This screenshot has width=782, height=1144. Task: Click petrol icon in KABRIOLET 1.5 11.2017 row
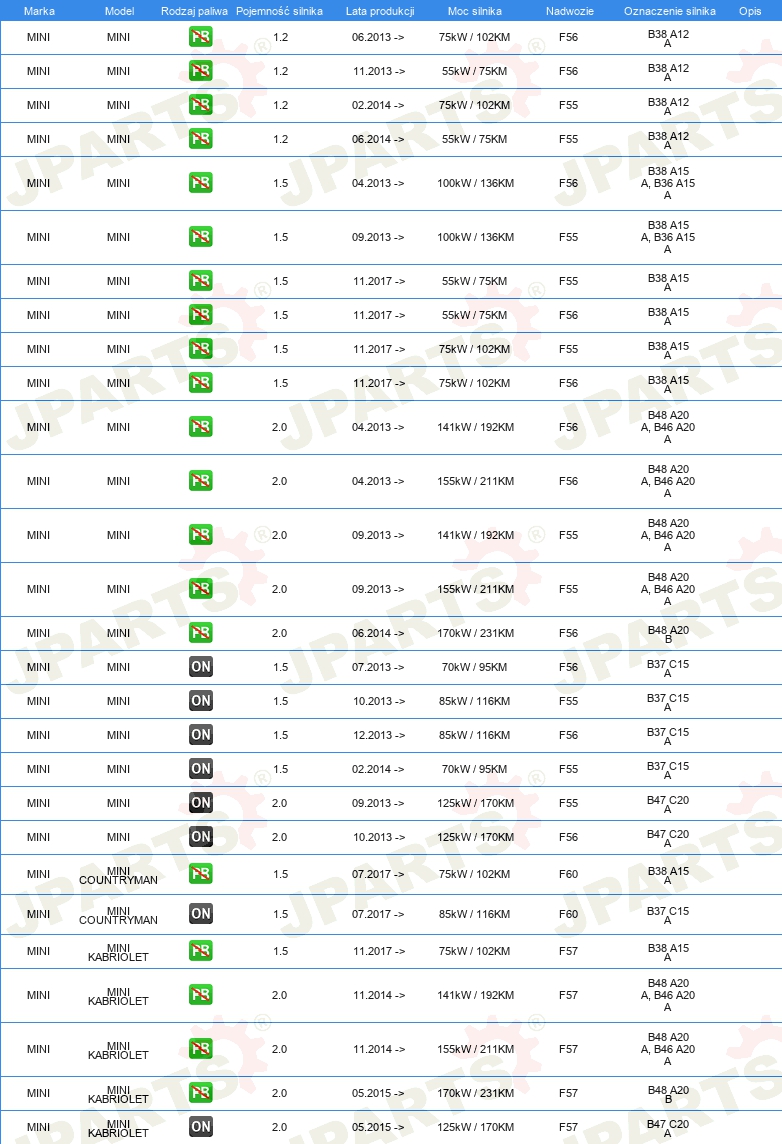tap(201, 951)
